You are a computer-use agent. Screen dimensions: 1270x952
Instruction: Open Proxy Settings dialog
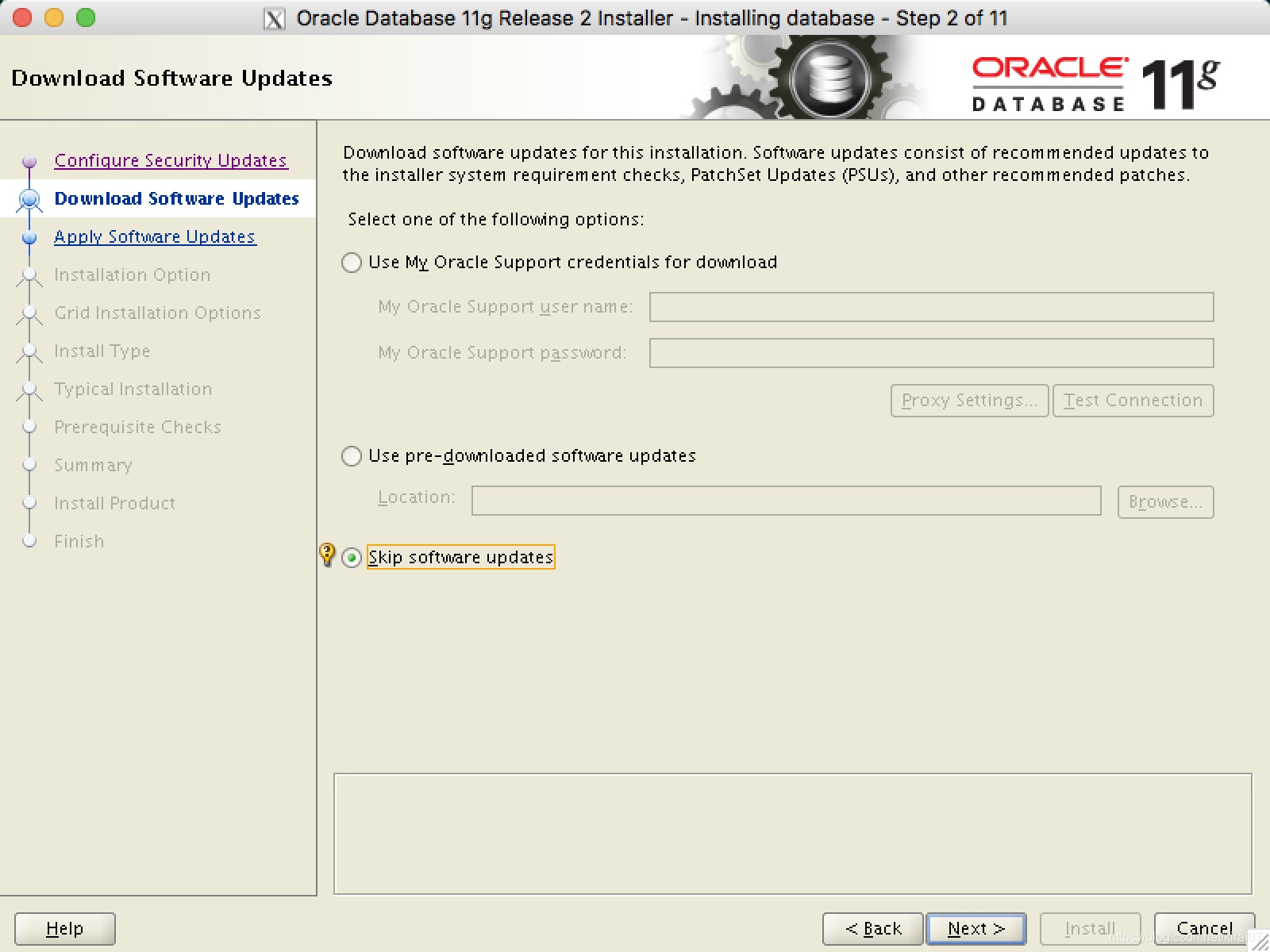tap(969, 401)
